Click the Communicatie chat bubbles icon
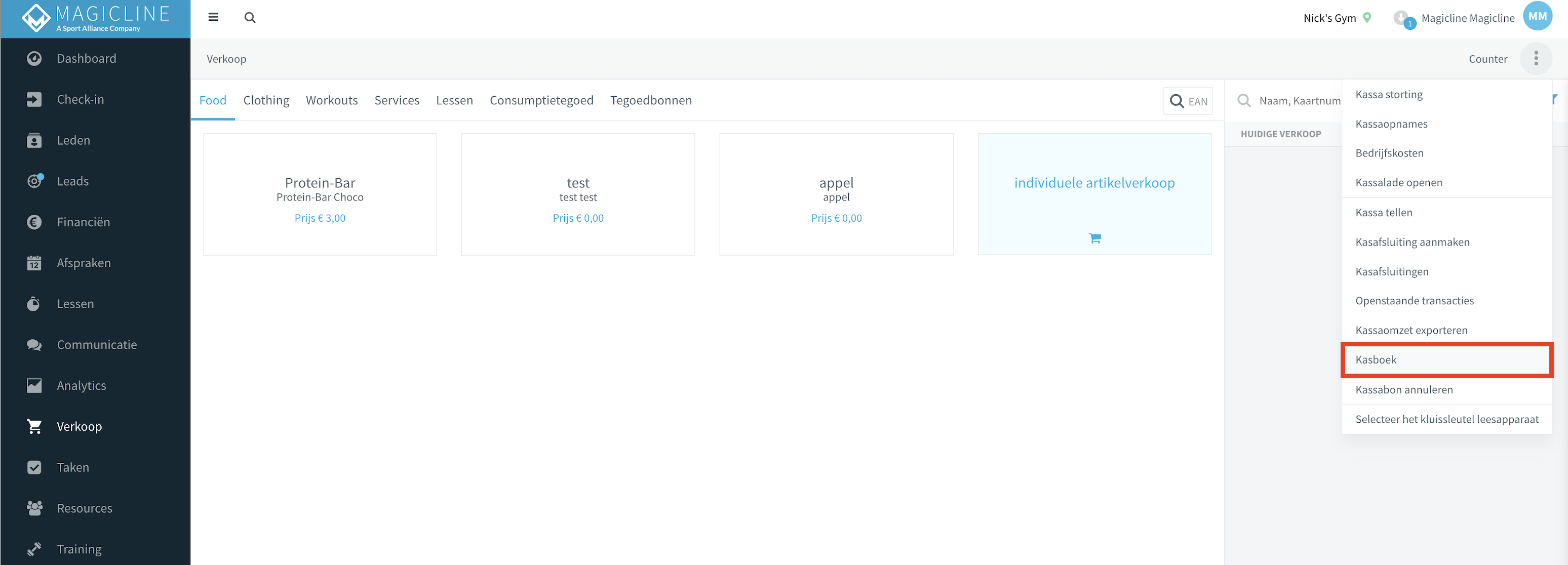 click(x=34, y=345)
